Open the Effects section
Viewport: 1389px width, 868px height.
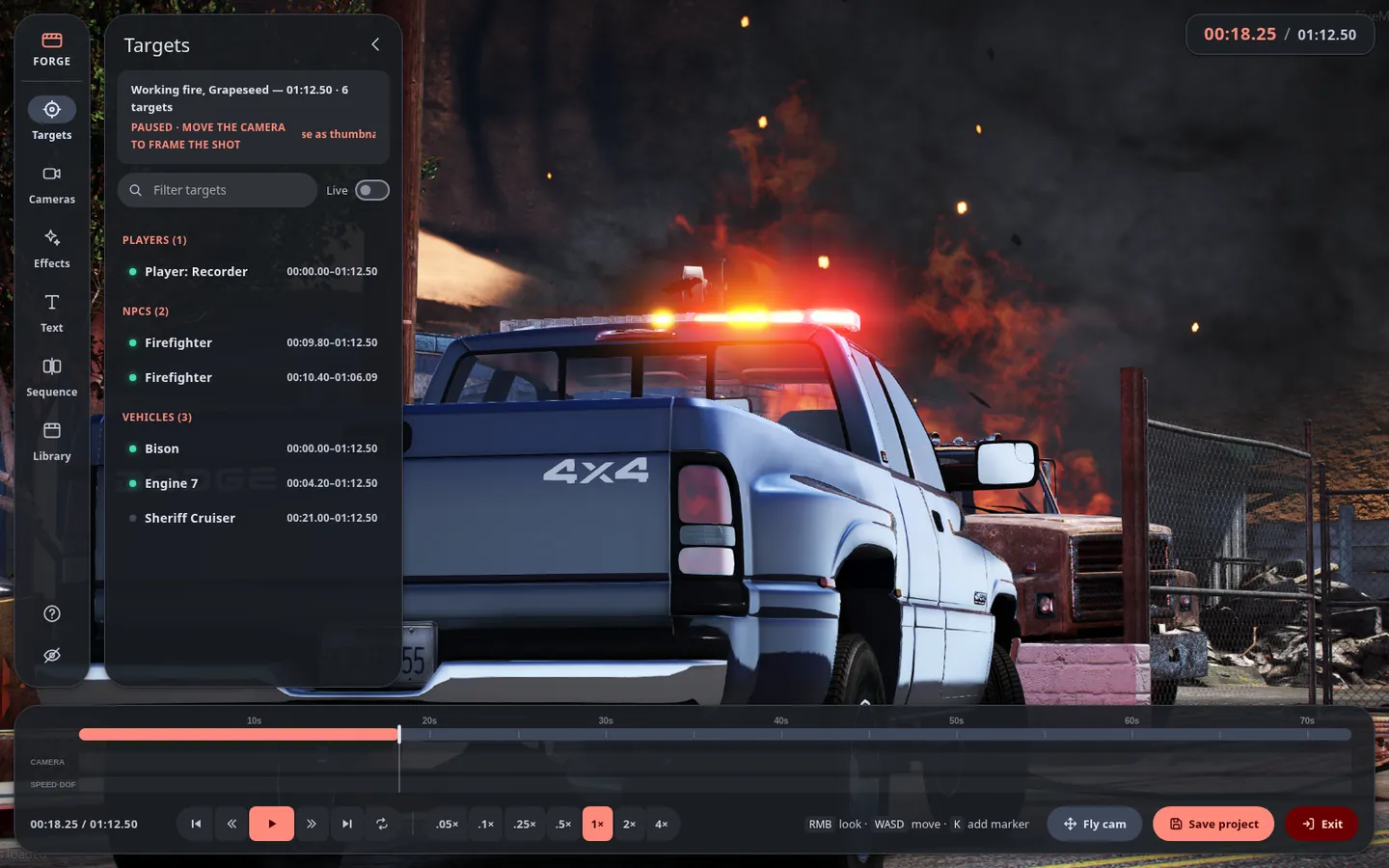point(52,248)
